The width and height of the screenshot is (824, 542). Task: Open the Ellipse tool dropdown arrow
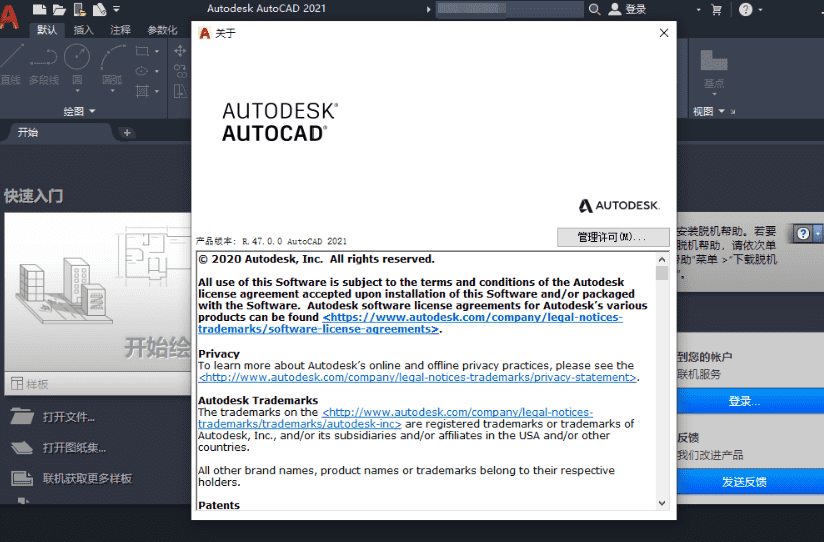pyautogui.click(x=157, y=71)
